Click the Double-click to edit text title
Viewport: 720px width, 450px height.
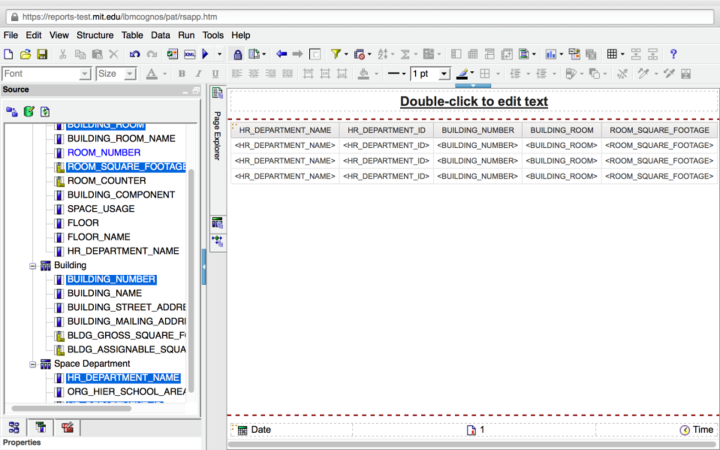(x=473, y=102)
